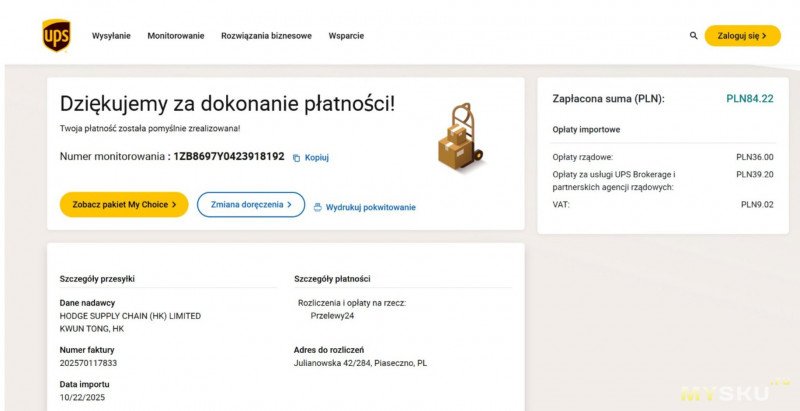Click the invoice number 202570117833
800x411 pixels.
(x=88, y=363)
